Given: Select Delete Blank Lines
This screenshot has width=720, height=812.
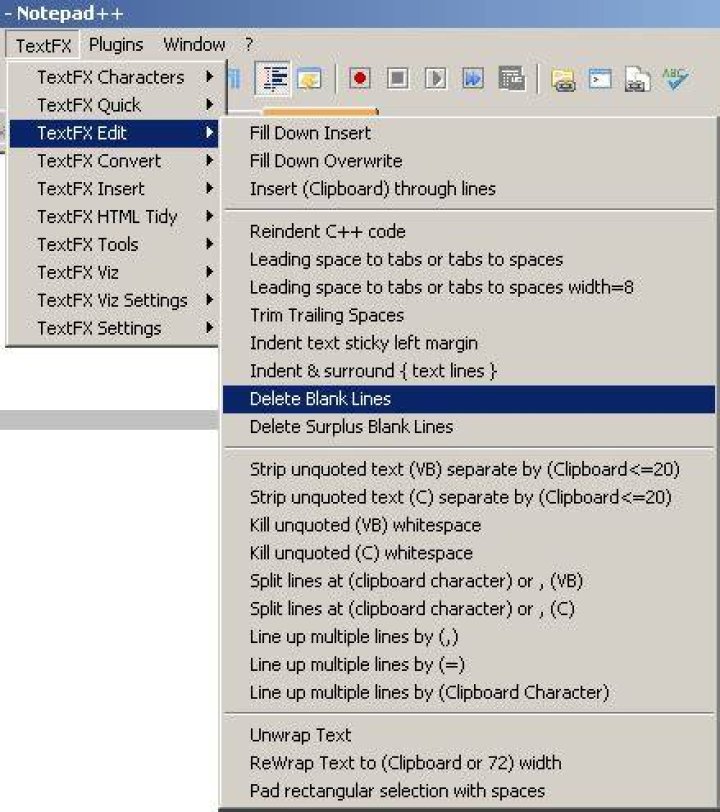Looking at the screenshot, I should pyautogui.click(x=469, y=399).
